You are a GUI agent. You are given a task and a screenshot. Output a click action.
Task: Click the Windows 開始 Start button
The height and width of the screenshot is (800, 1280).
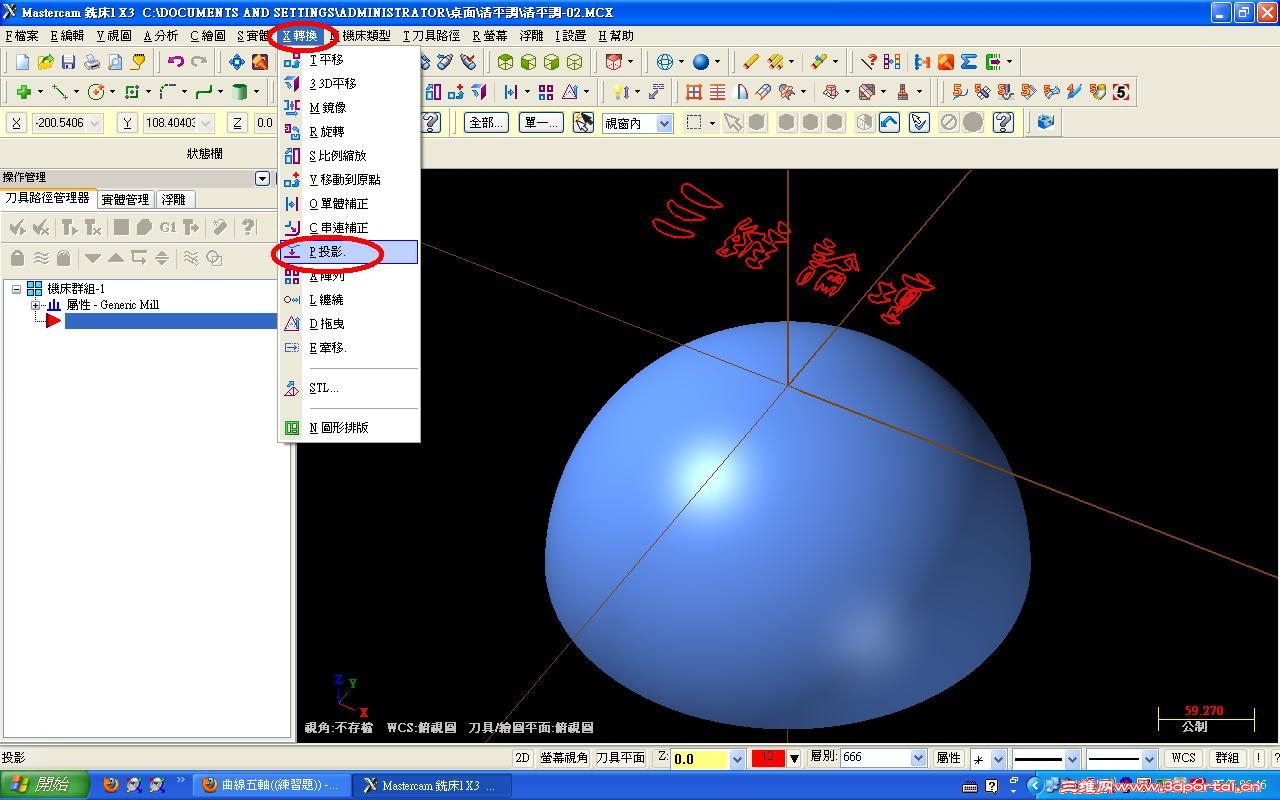45,785
